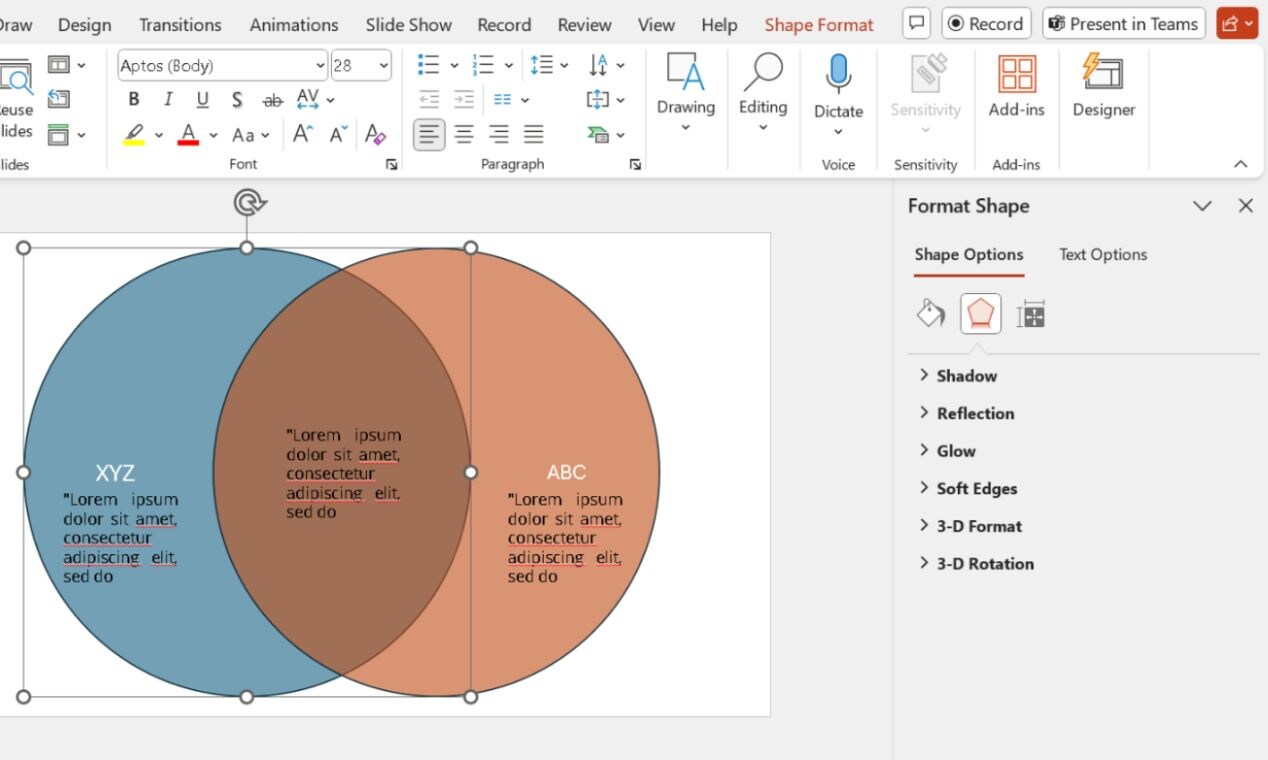Screen dimensions: 1268x760
Task: Expand the 3-D Rotation section
Action: click(x=976, y=564)
